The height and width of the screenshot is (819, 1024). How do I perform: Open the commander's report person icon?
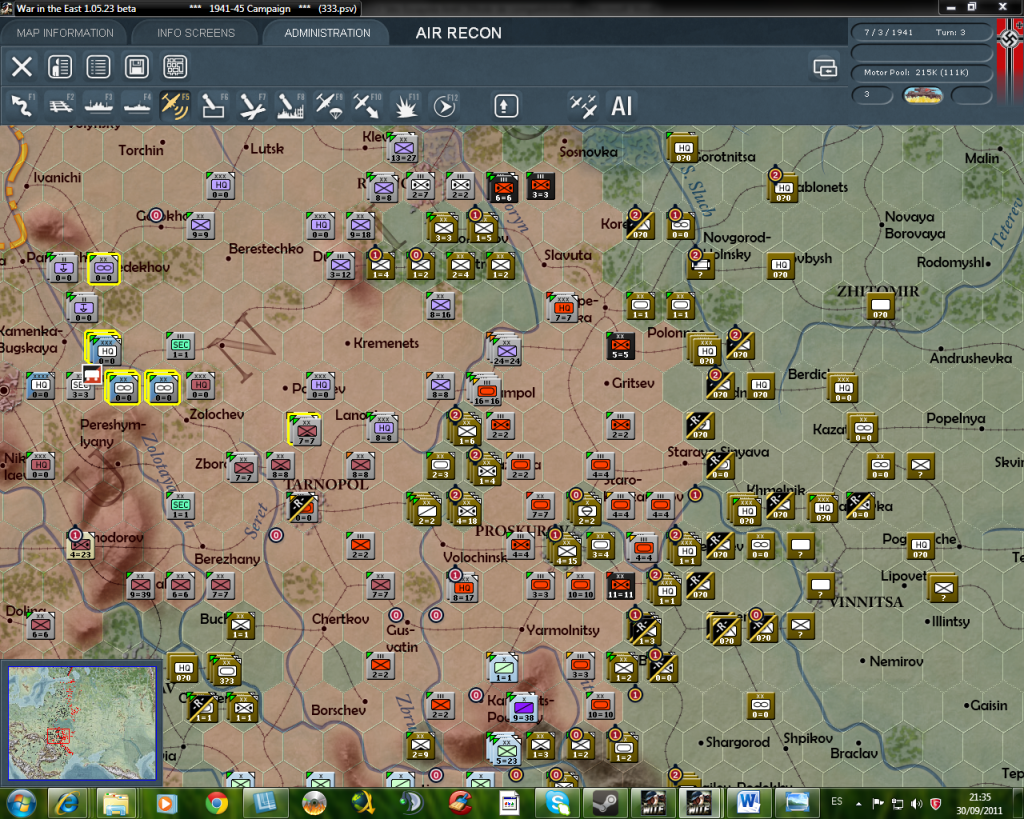pyautogui.click(x=60, y=67)
